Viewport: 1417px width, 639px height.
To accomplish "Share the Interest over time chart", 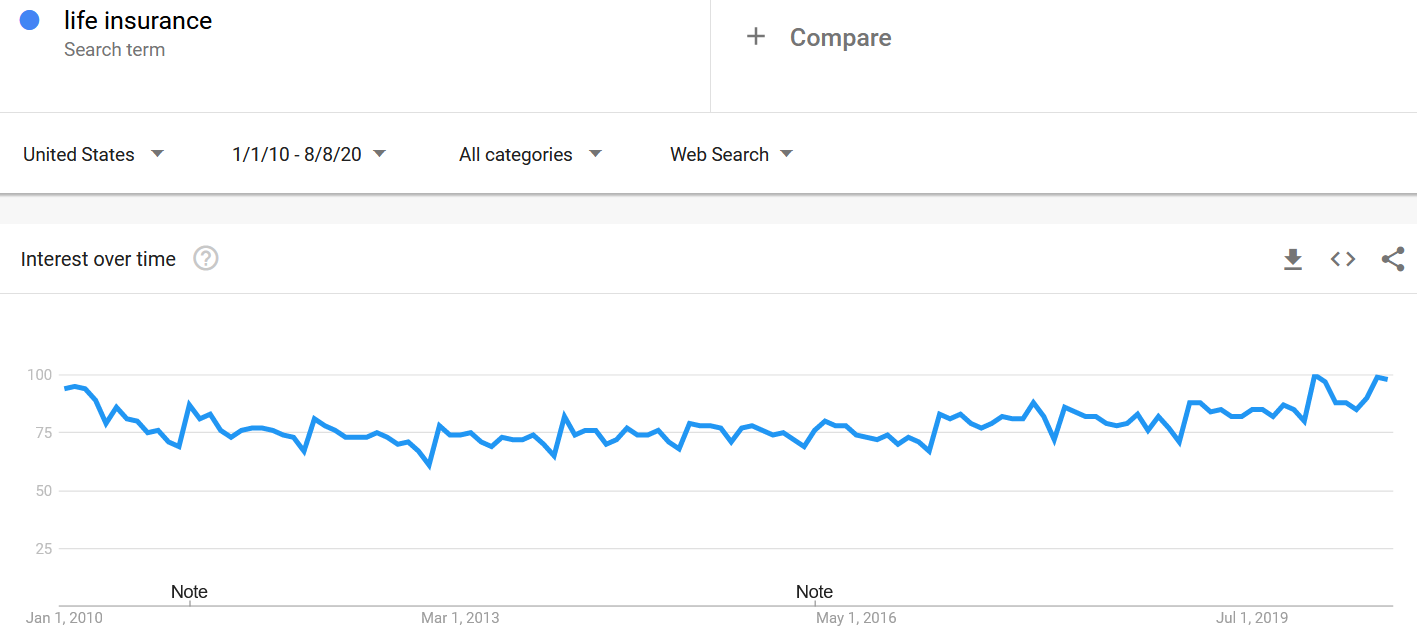I will pos(1393,259).
